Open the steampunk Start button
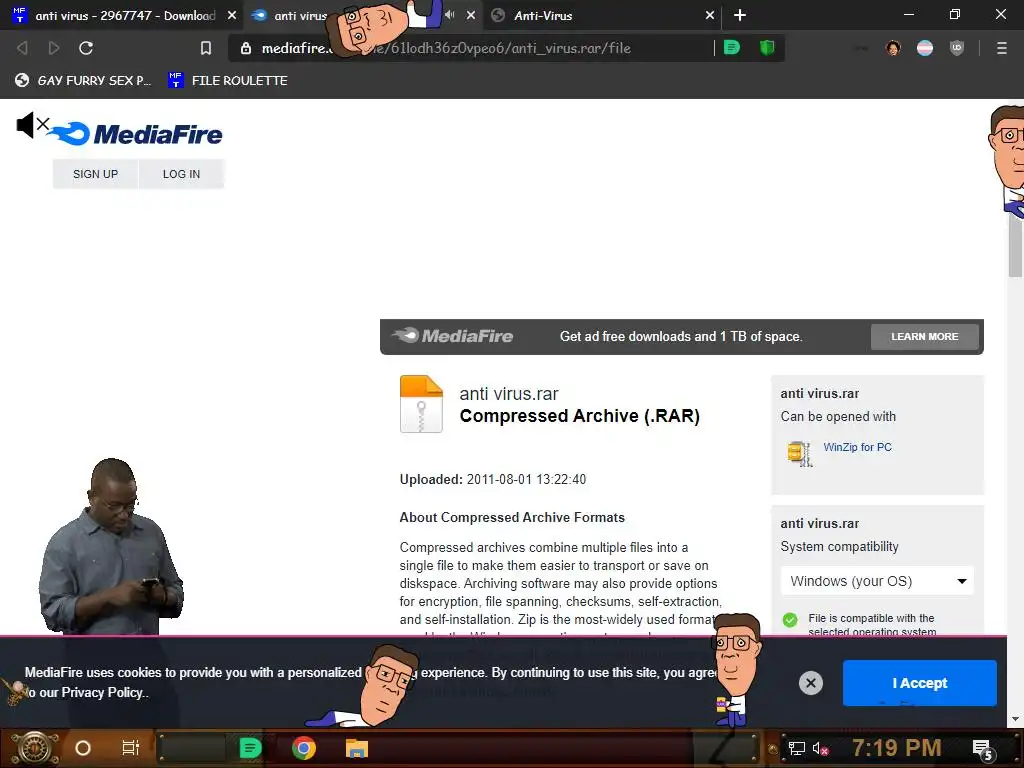This screenshot has height=768, width=1024. point(33,748)
